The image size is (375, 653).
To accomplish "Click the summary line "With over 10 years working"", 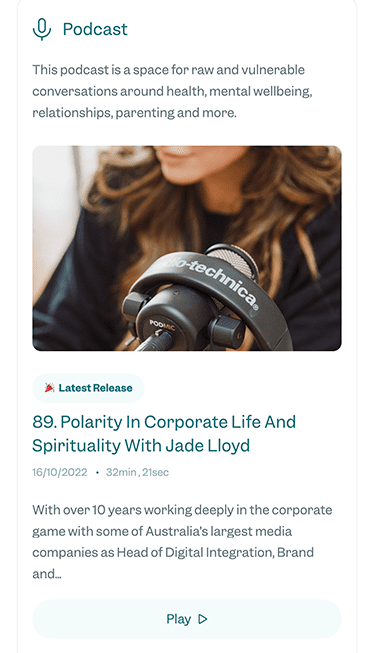I will (182, 510).
